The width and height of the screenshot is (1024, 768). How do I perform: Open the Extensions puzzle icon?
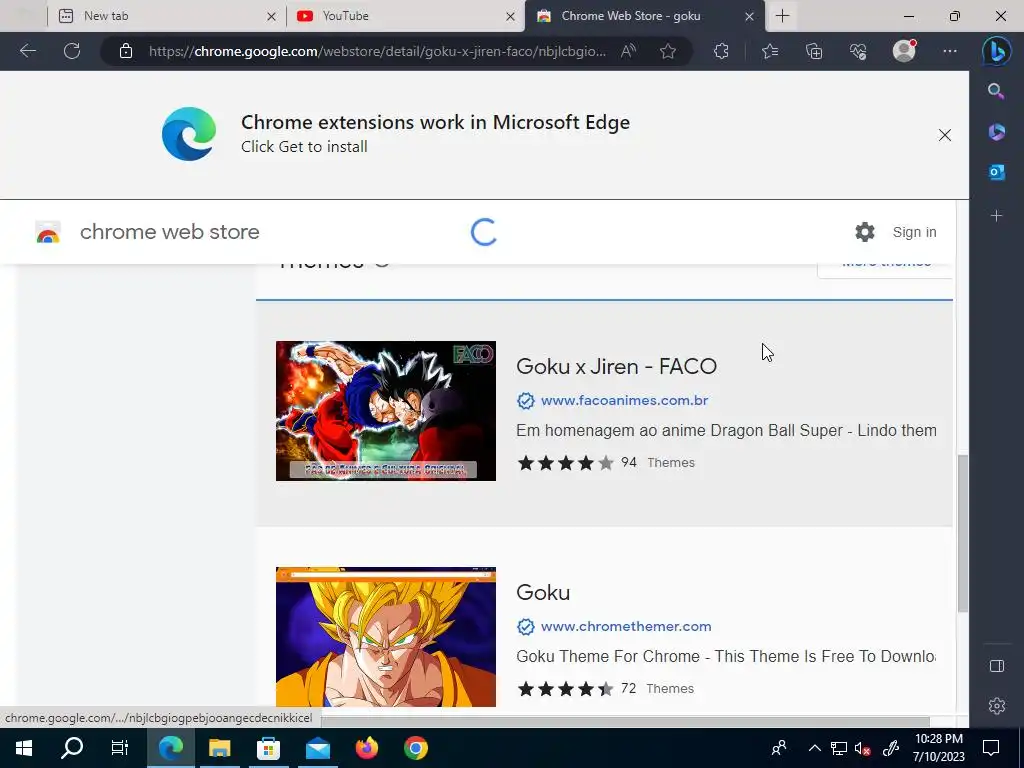[721, 51]
